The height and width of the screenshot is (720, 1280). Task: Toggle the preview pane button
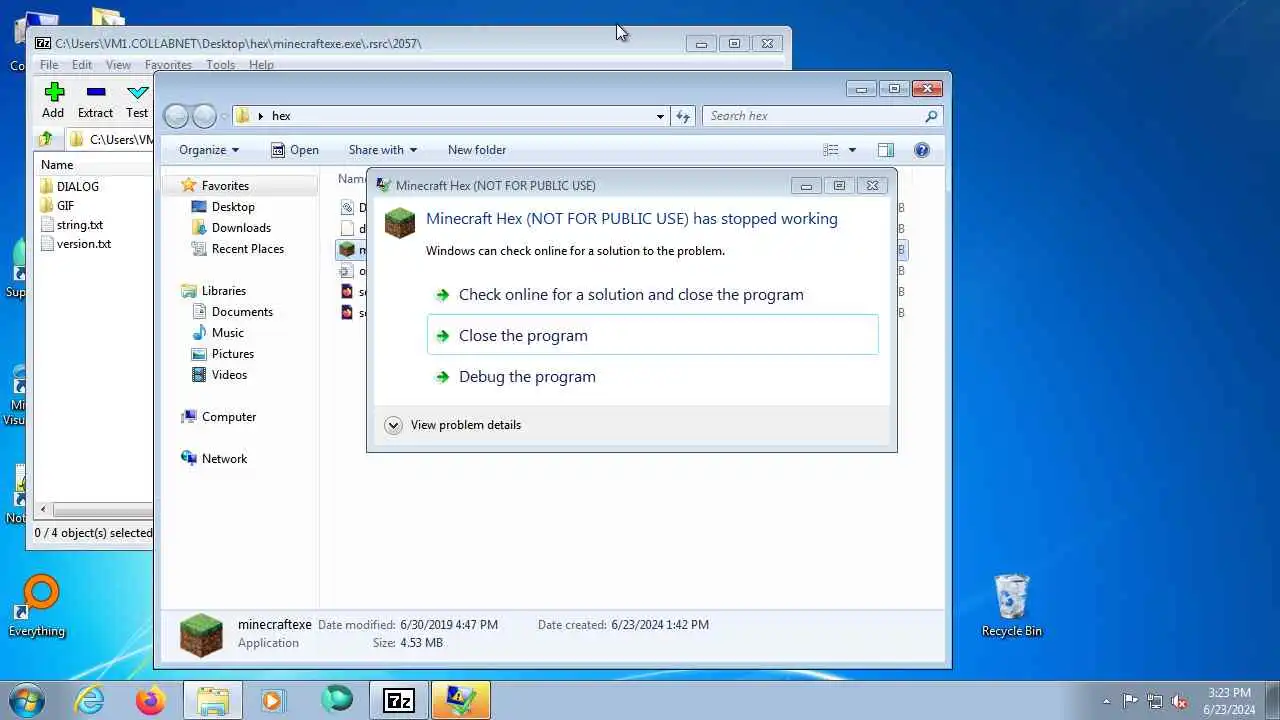pyautogui.click(x=886, y=150)
